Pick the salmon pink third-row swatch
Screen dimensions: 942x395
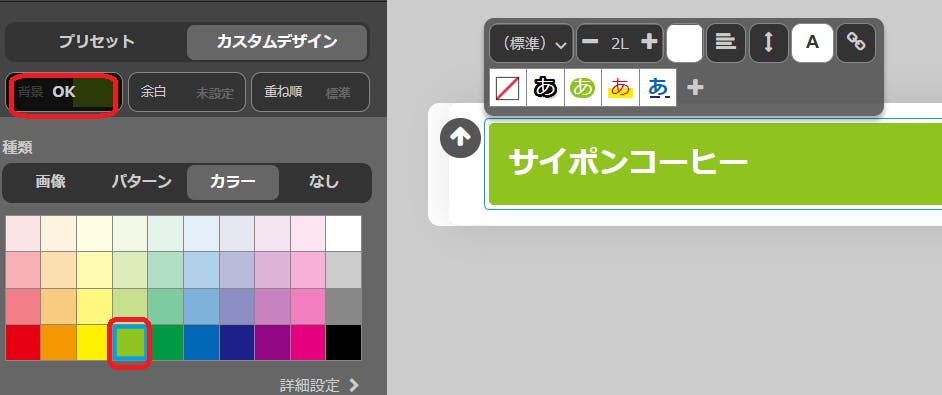click(x=23, y=307)
